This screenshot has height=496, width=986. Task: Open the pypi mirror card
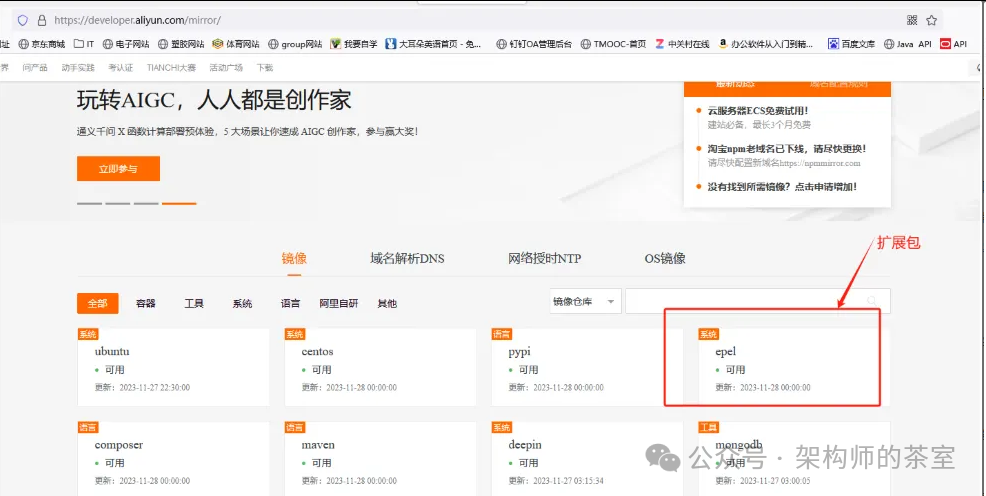coord(587,367)
